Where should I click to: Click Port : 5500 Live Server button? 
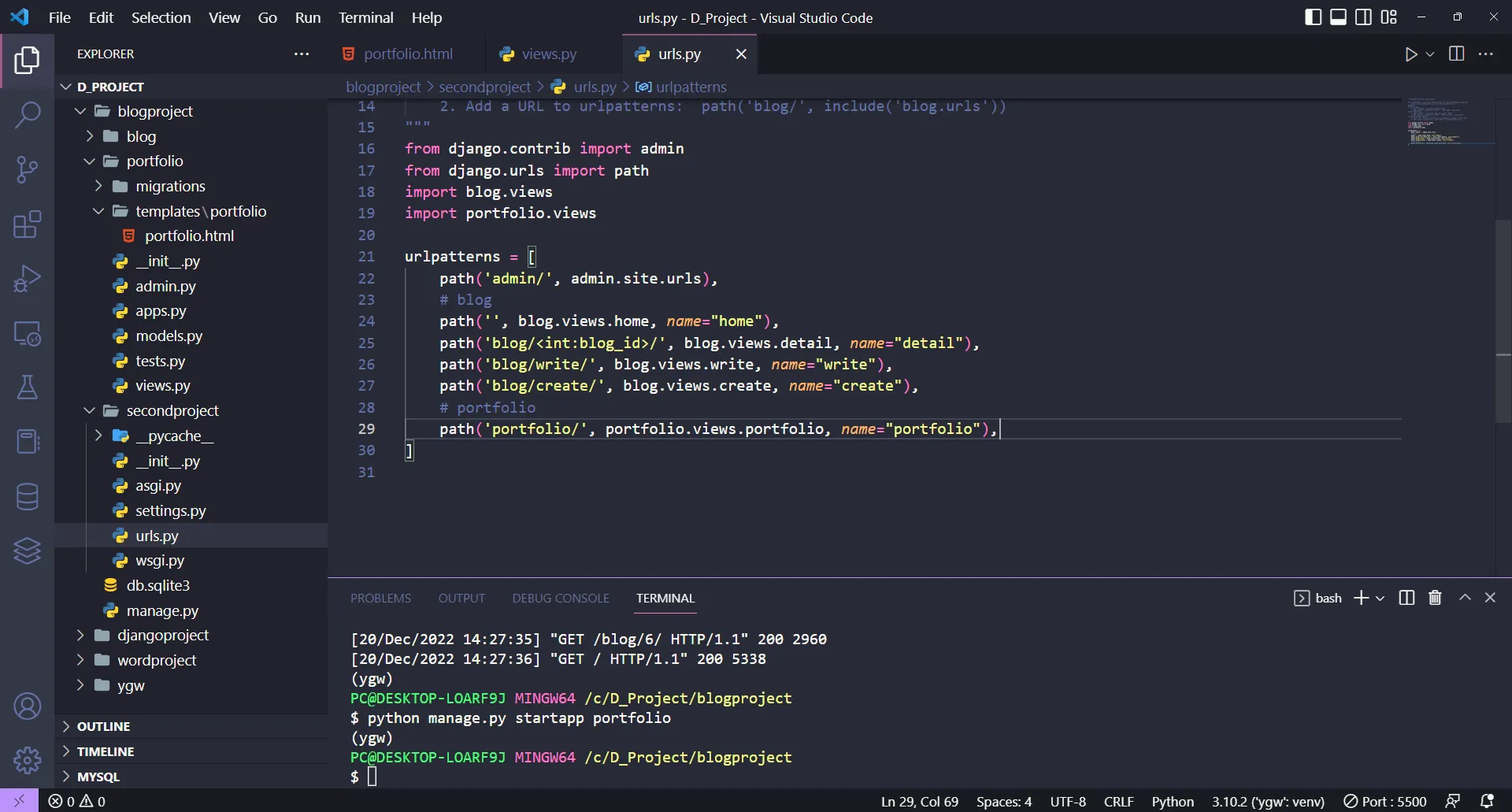pos(1385,801)
